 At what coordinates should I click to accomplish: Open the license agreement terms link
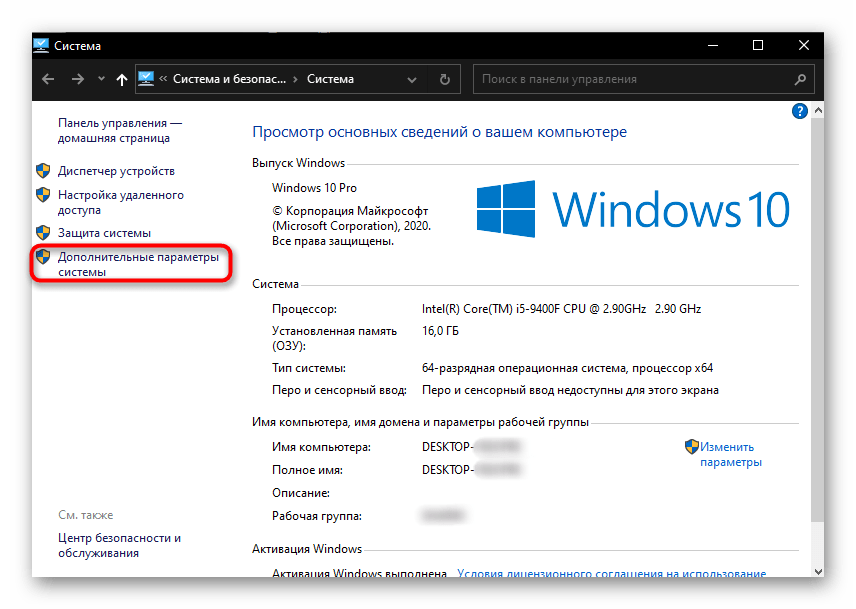[x=611, y=573]
